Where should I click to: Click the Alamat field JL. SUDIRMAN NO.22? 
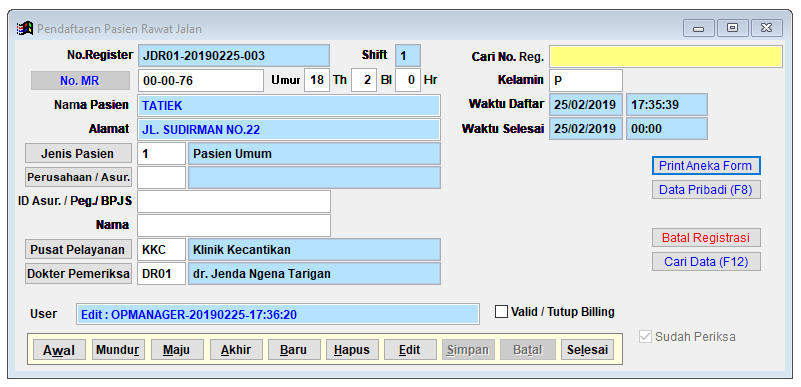289,130
